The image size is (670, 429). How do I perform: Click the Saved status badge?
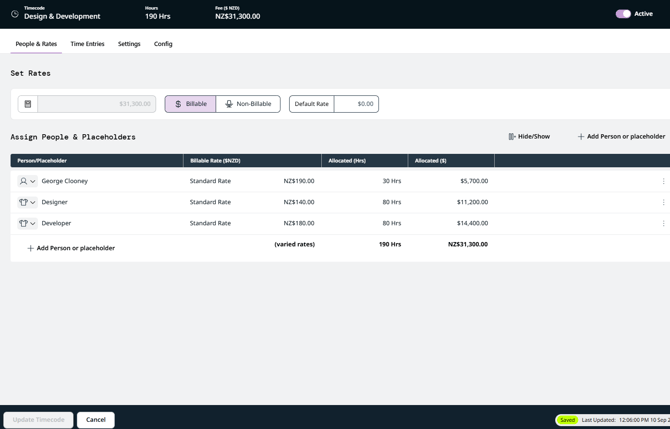tap(567, 420)
